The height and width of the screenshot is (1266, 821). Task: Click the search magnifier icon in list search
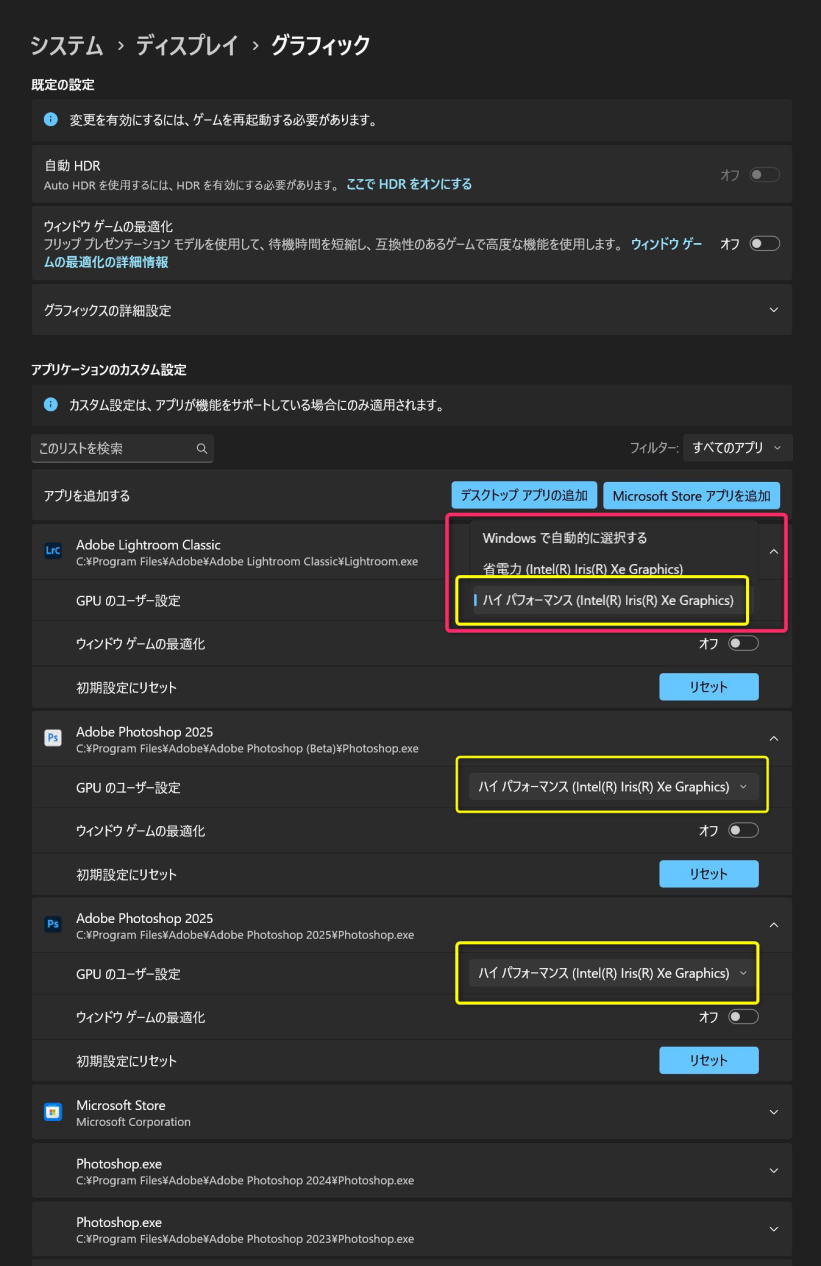click(201, 449)
